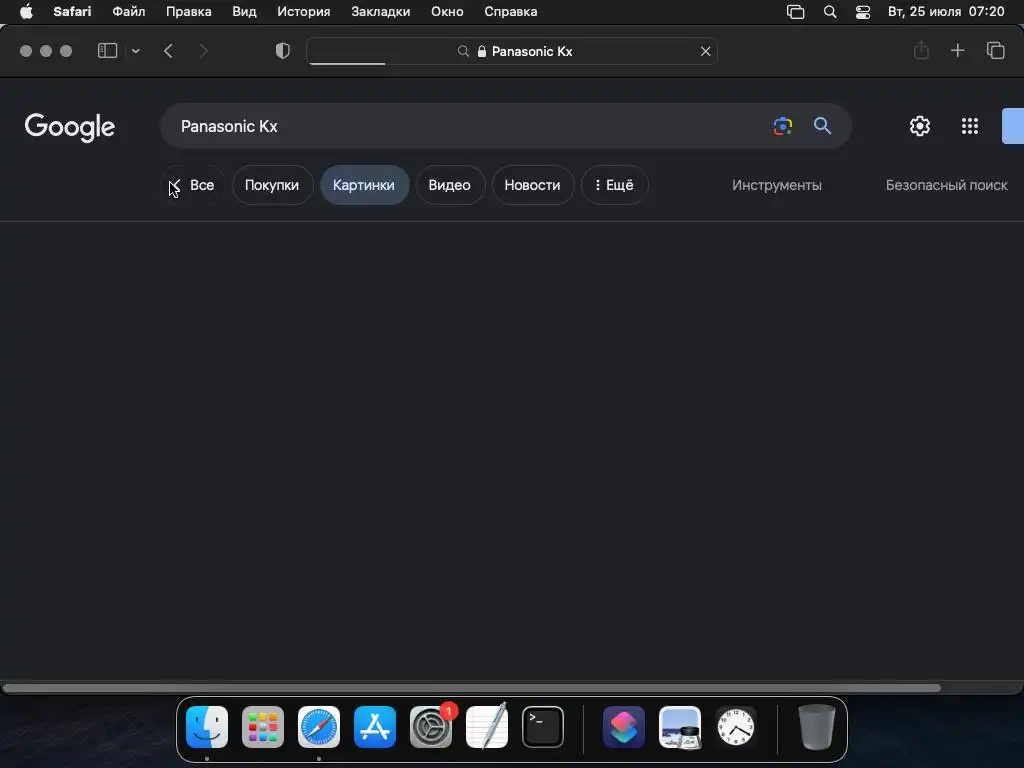Open the Share button in Safari
The width and height of the screenshot is (1024, 768).
tap(921, 50)
